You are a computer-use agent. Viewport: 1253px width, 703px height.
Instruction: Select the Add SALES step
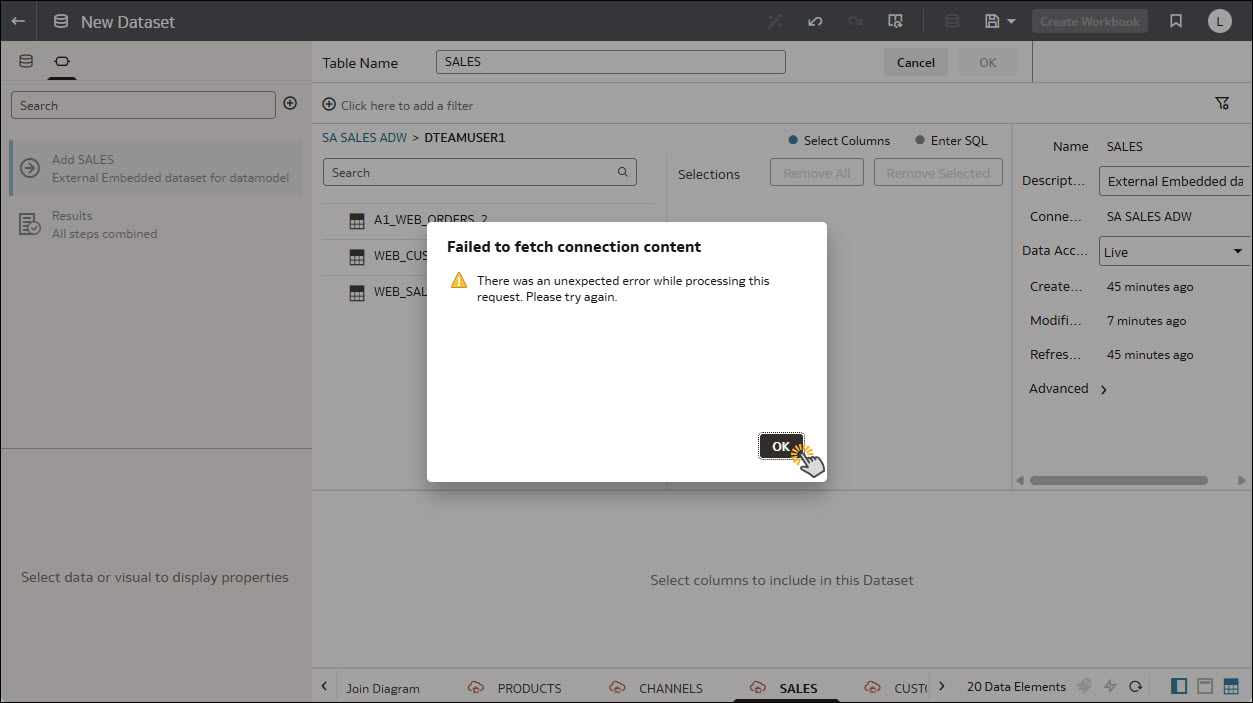coord(156,168)
